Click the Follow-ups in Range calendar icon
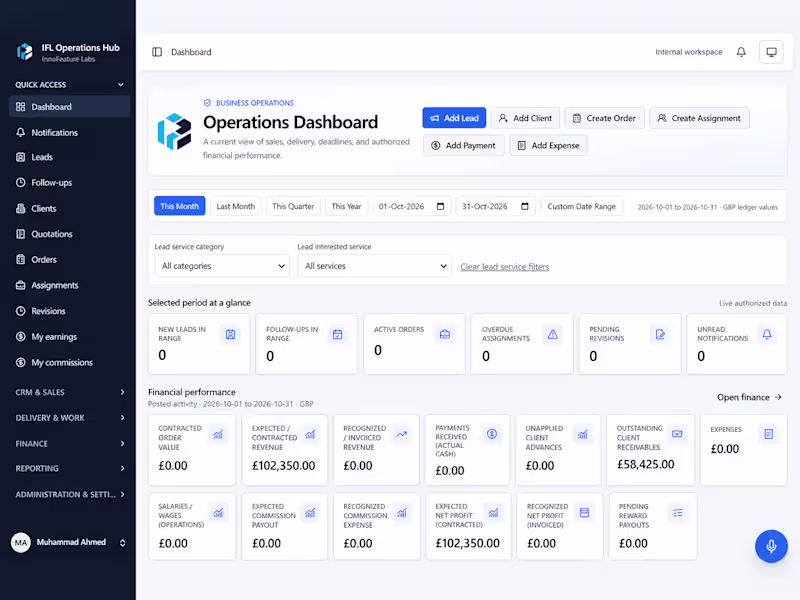The width and height of the screenshot is (800, 600). click(337, 335)
